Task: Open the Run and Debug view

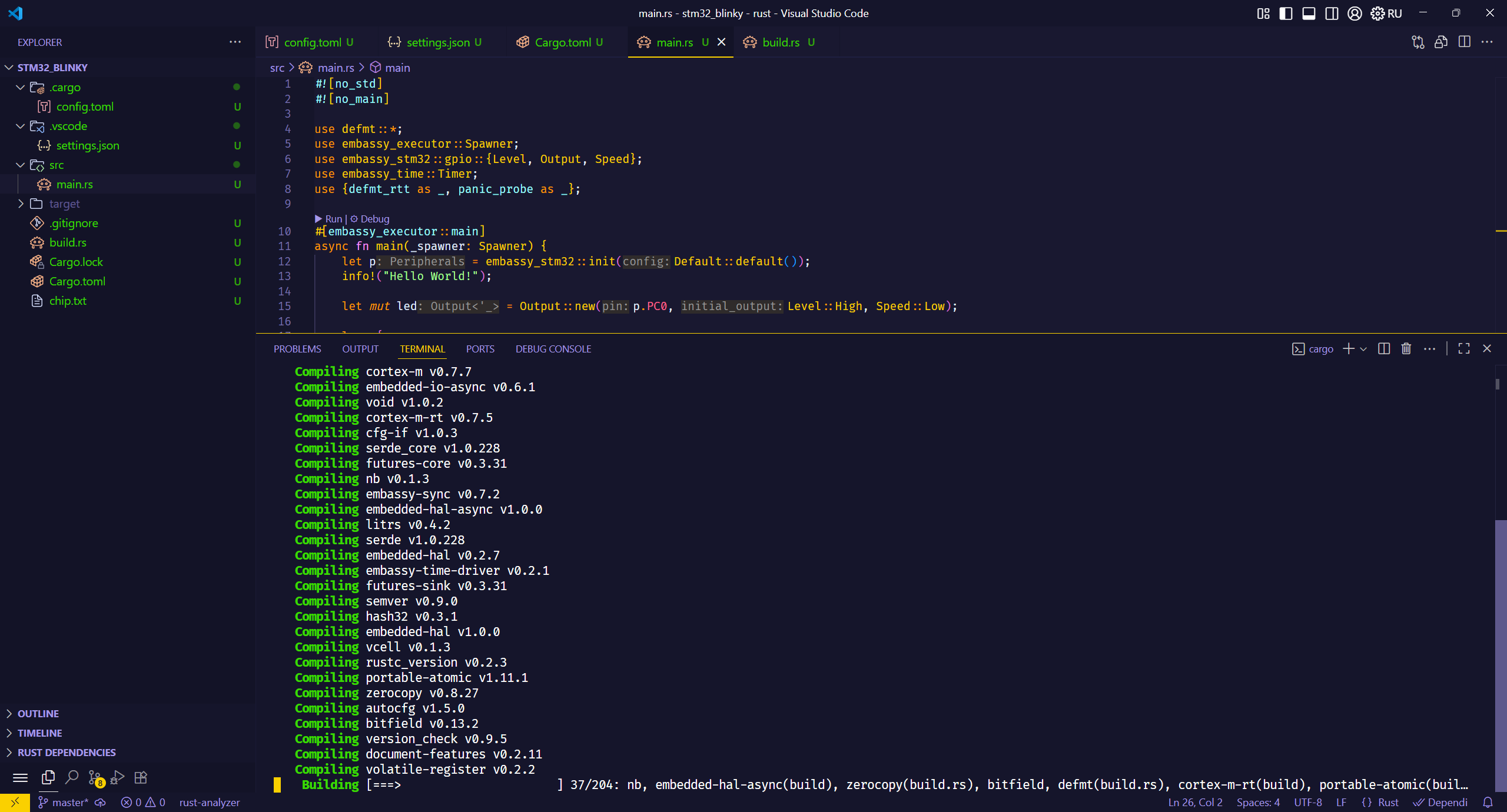Action: pos(118,778)
